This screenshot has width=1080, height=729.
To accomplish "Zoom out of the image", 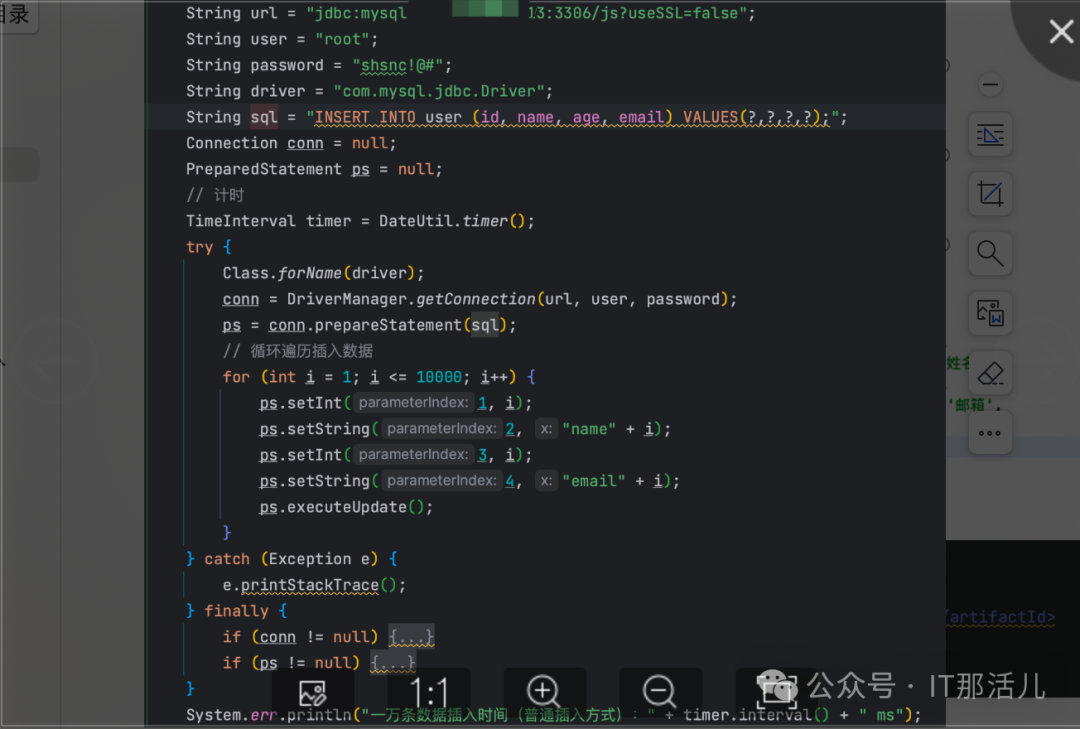I will pyautogui.click(x=660, y=692).
